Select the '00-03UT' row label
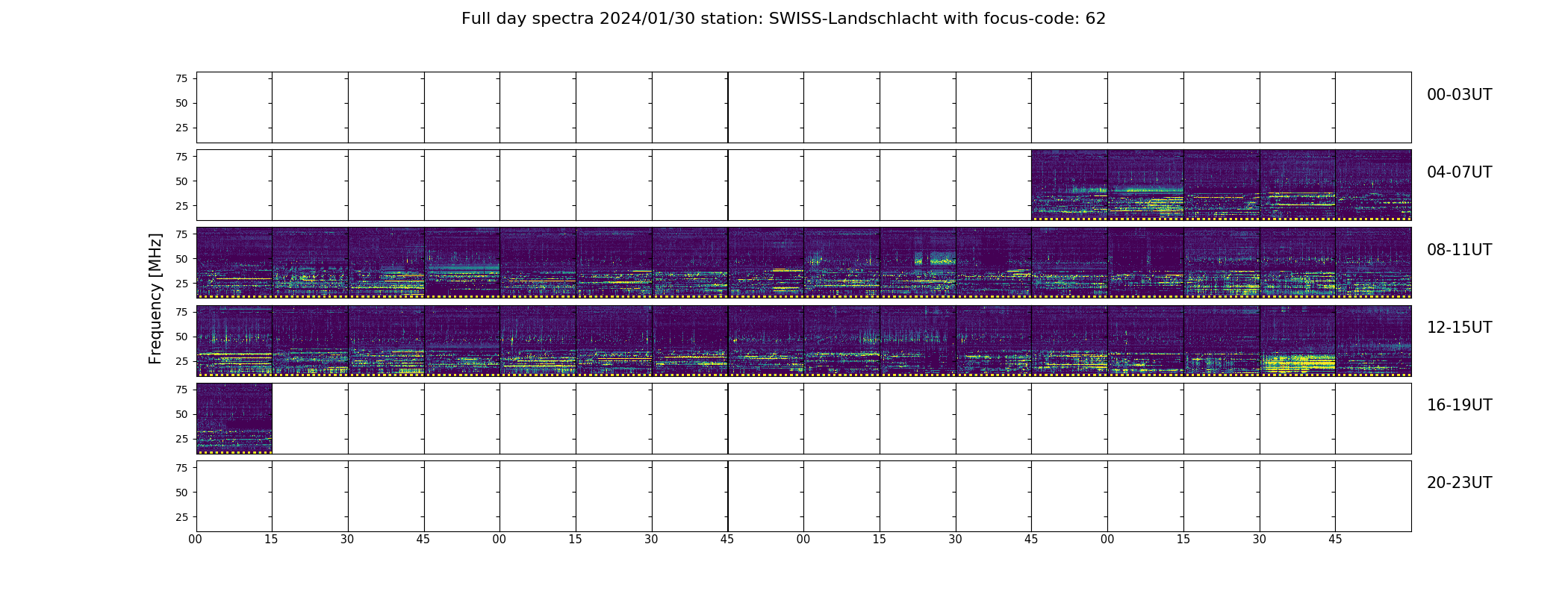The width and height of the screenshot is (1568, 597). (x=1459, y=95)
